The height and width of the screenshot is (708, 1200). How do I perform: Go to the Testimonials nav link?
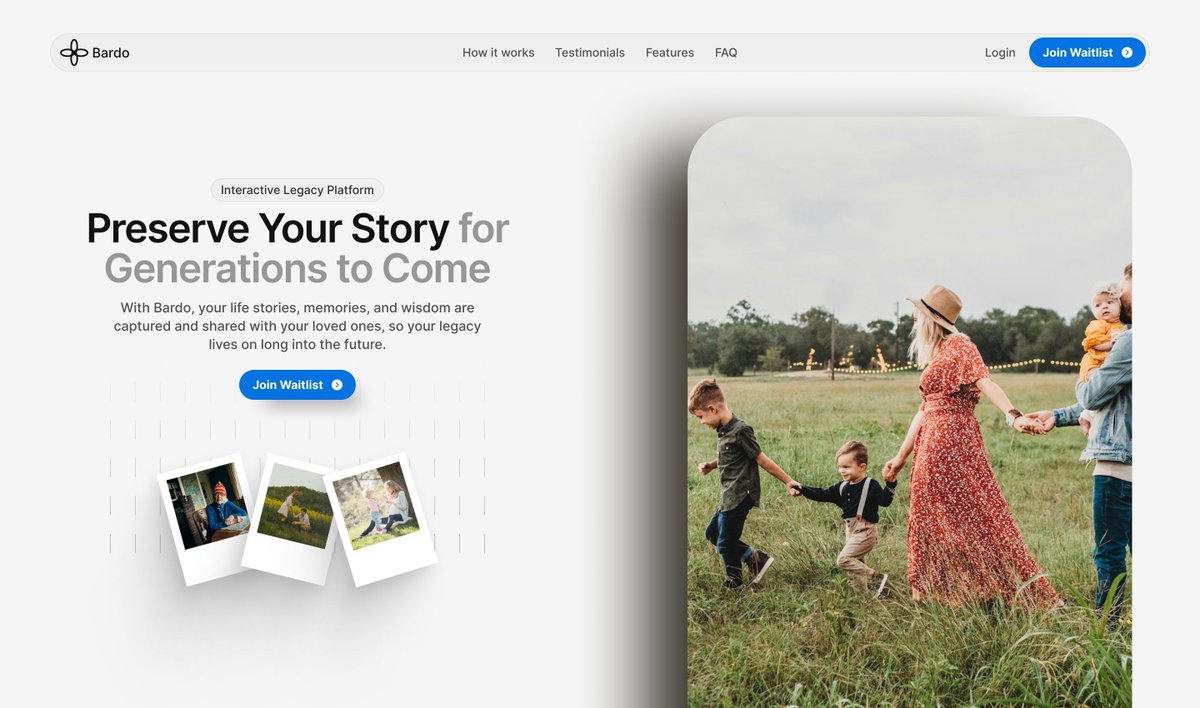coord(590,53)
